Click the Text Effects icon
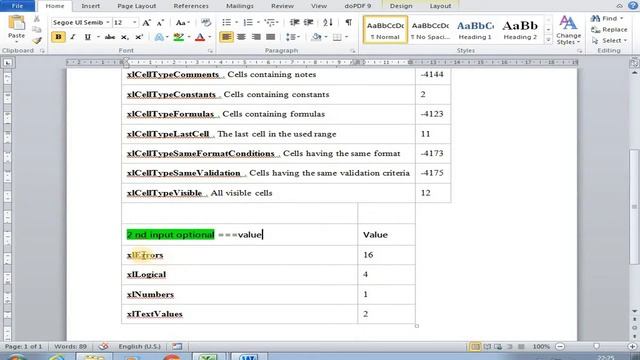640x360 pixels. coord(159,37)
